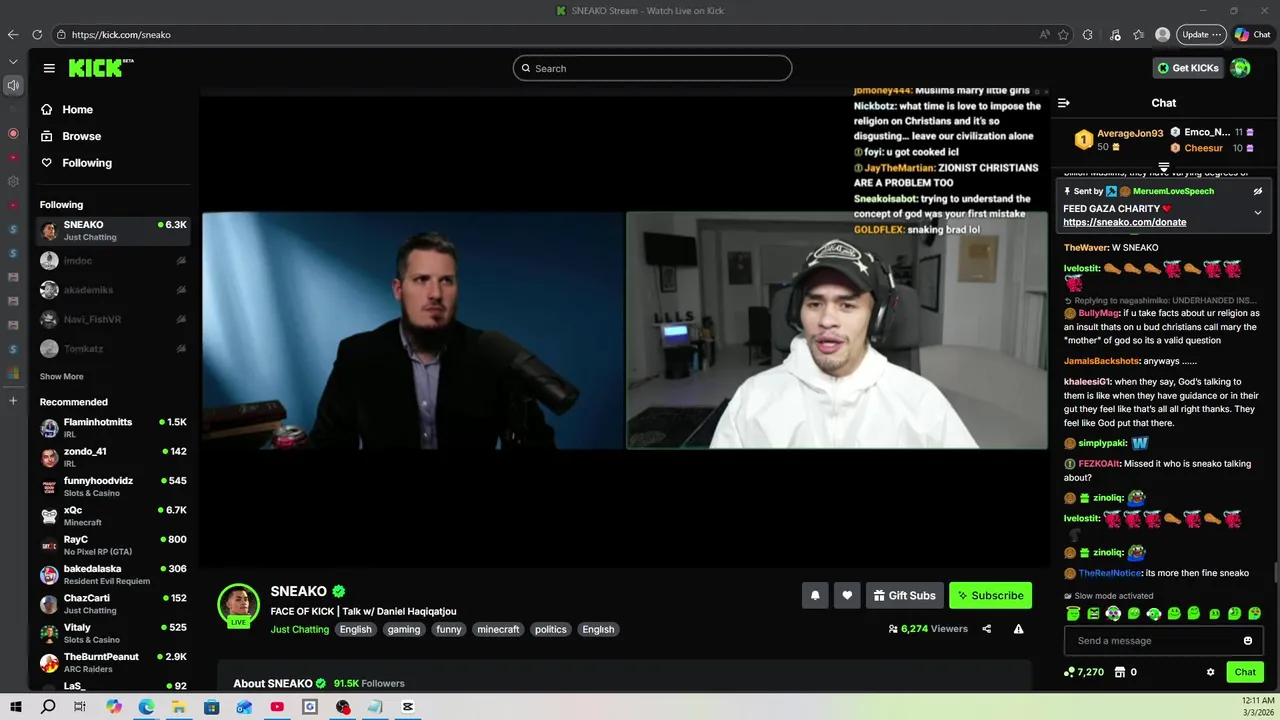Expand Show More in following list
1280x720 pixels.
click(x=62, y=377)
